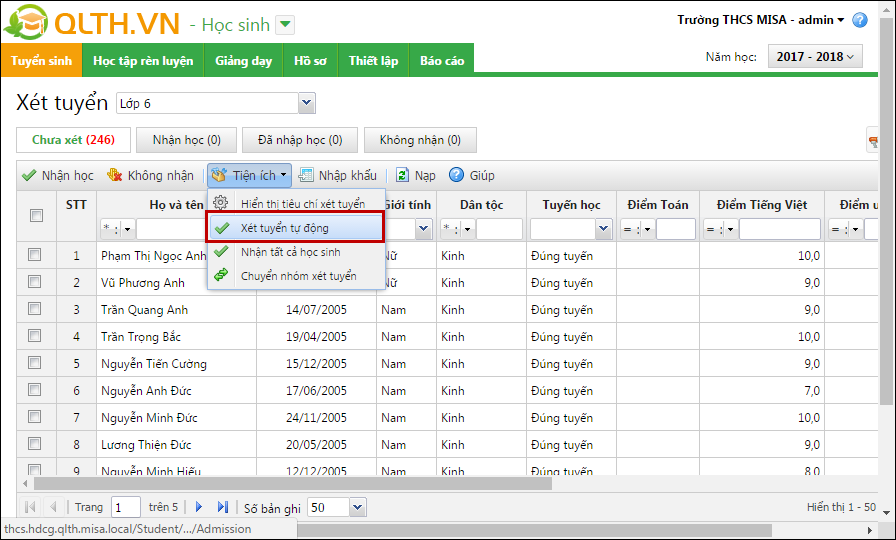Image resolution: width=896 pixels, height=540 pixels.
Task: Click the Nhập khẩu import icon
Action: (306, 175)
